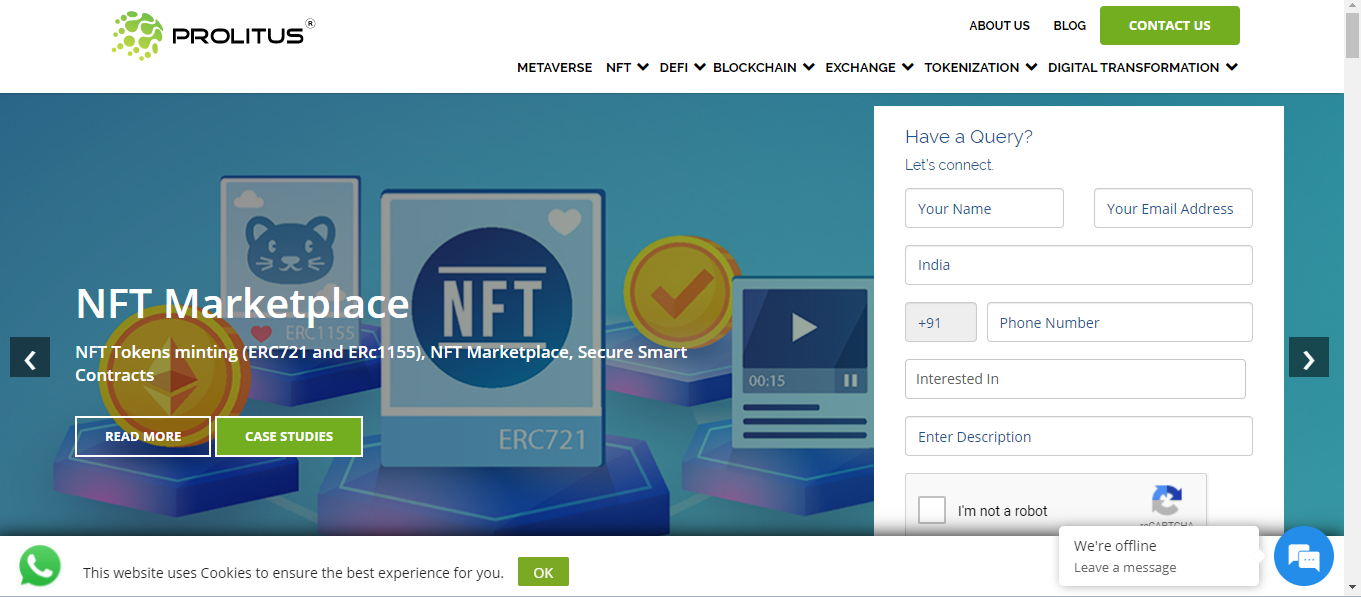Open the Exchange dropdown menu

click(x=869, y=68)
